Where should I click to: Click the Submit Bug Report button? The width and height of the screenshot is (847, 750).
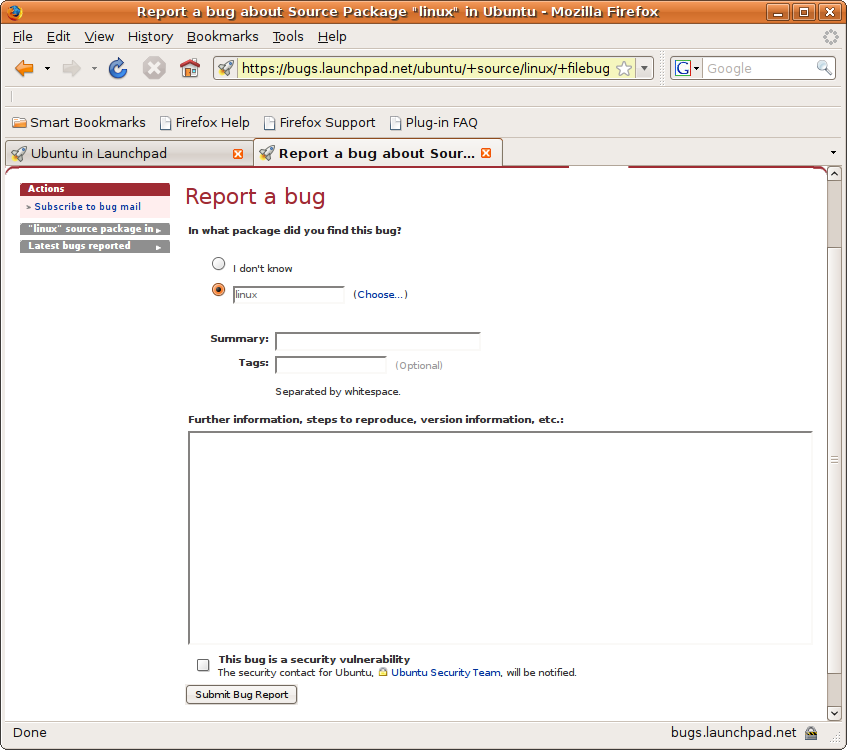pyautogui.click(x=242, y=694)
